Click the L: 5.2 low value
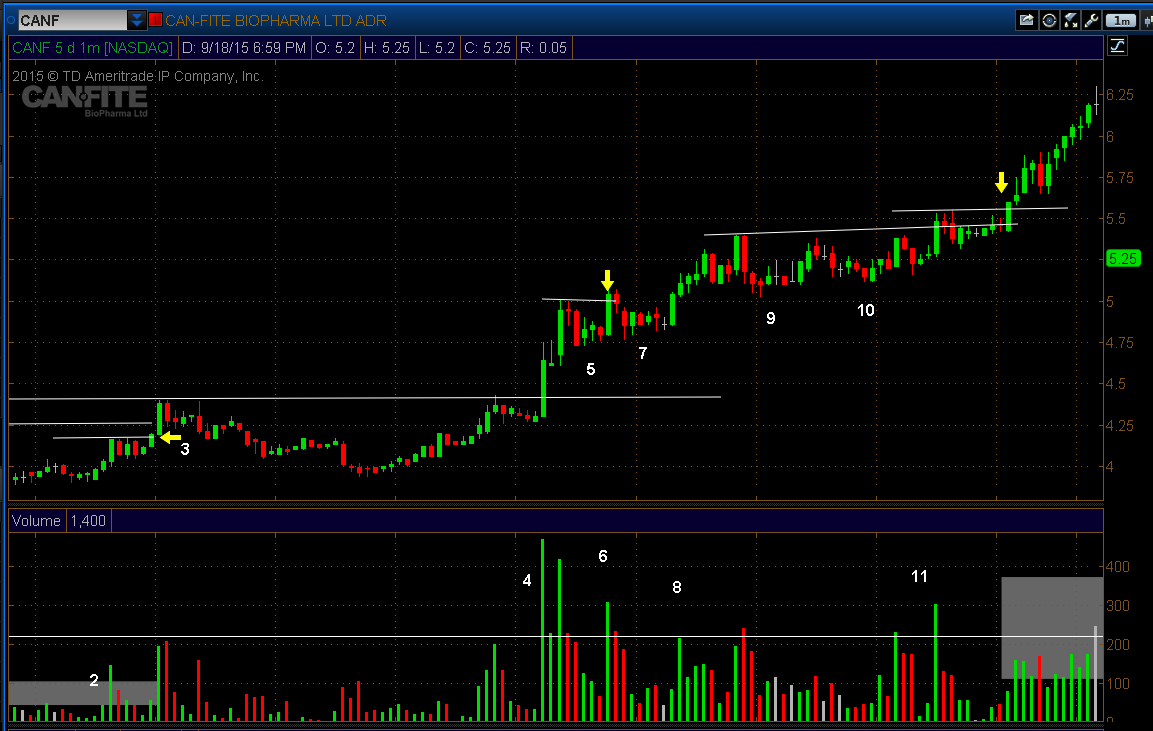Screen dimensions: 1153x731 click(x=437, y=48)
